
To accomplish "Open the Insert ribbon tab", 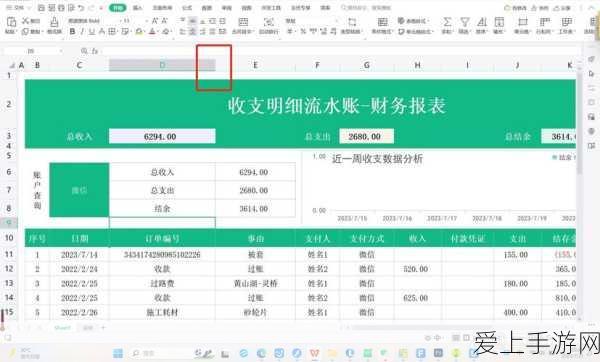I will coord(137,8).
